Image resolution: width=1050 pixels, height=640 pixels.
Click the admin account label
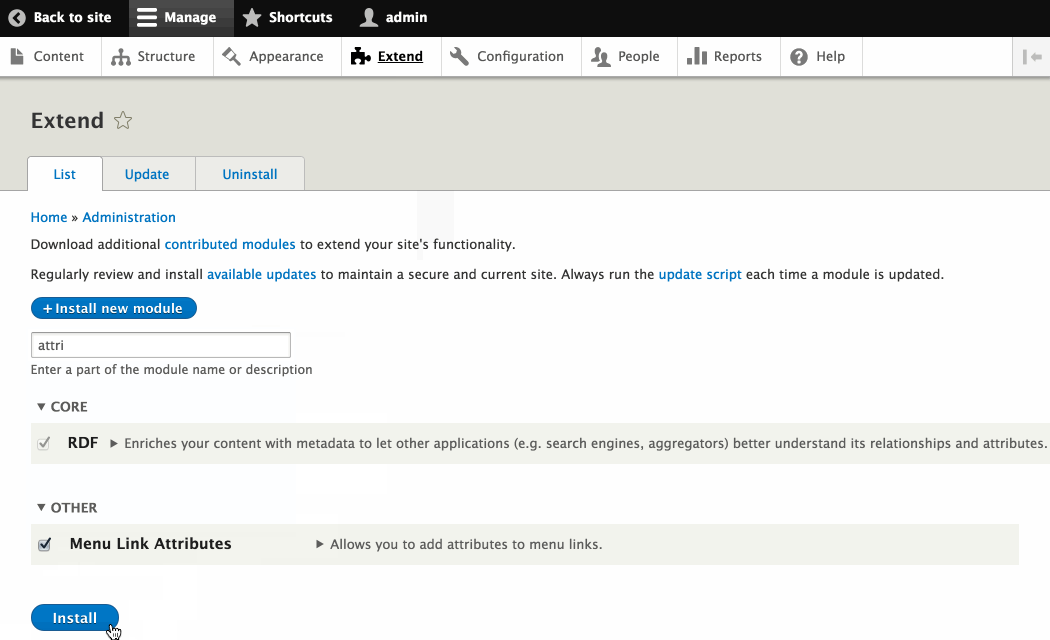406,17
